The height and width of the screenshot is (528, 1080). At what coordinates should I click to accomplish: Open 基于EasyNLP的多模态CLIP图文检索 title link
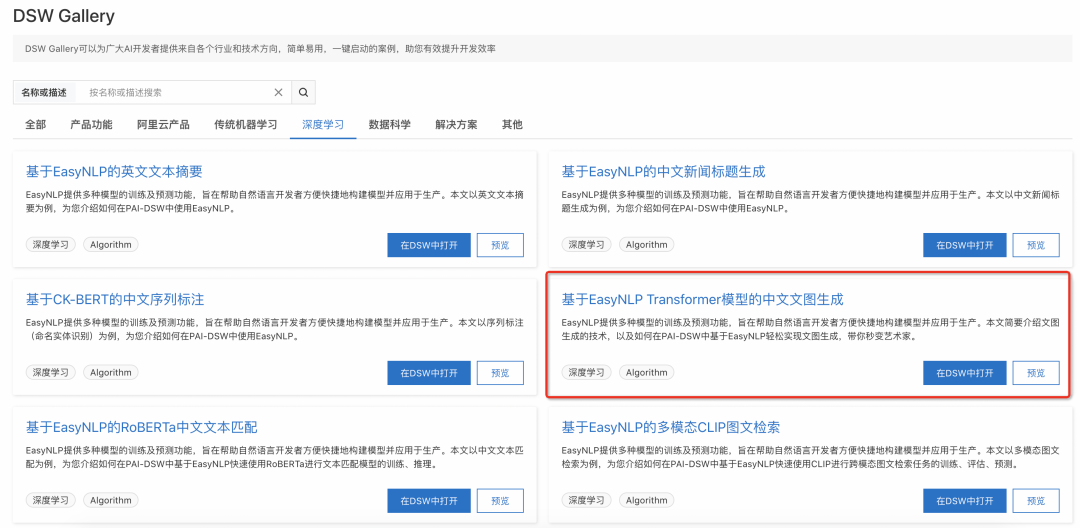click(671, 427)
